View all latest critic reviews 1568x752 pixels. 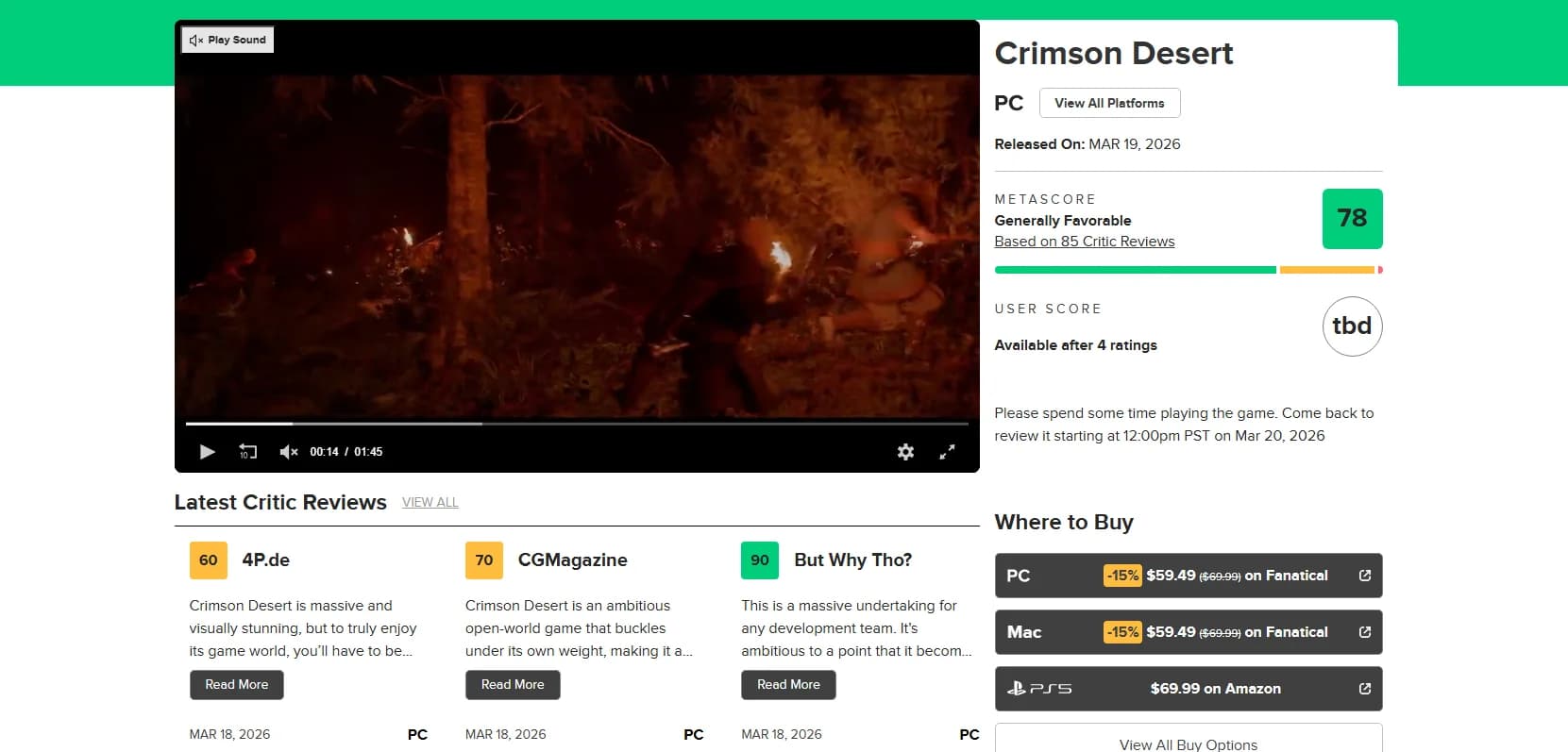click(x=430, y=503)
